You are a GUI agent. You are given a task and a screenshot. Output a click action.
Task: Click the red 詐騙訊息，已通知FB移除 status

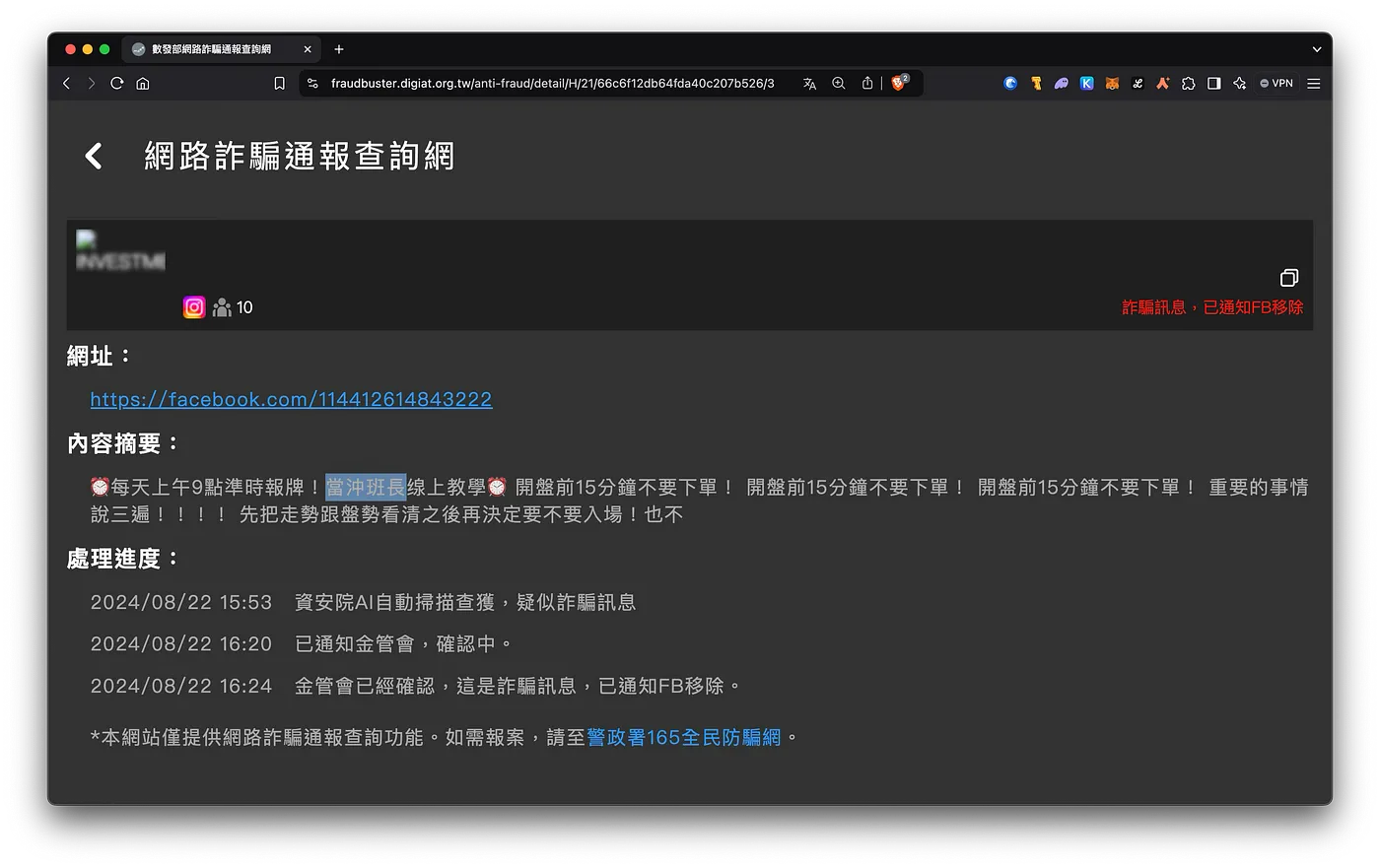tap(1212, 307)
